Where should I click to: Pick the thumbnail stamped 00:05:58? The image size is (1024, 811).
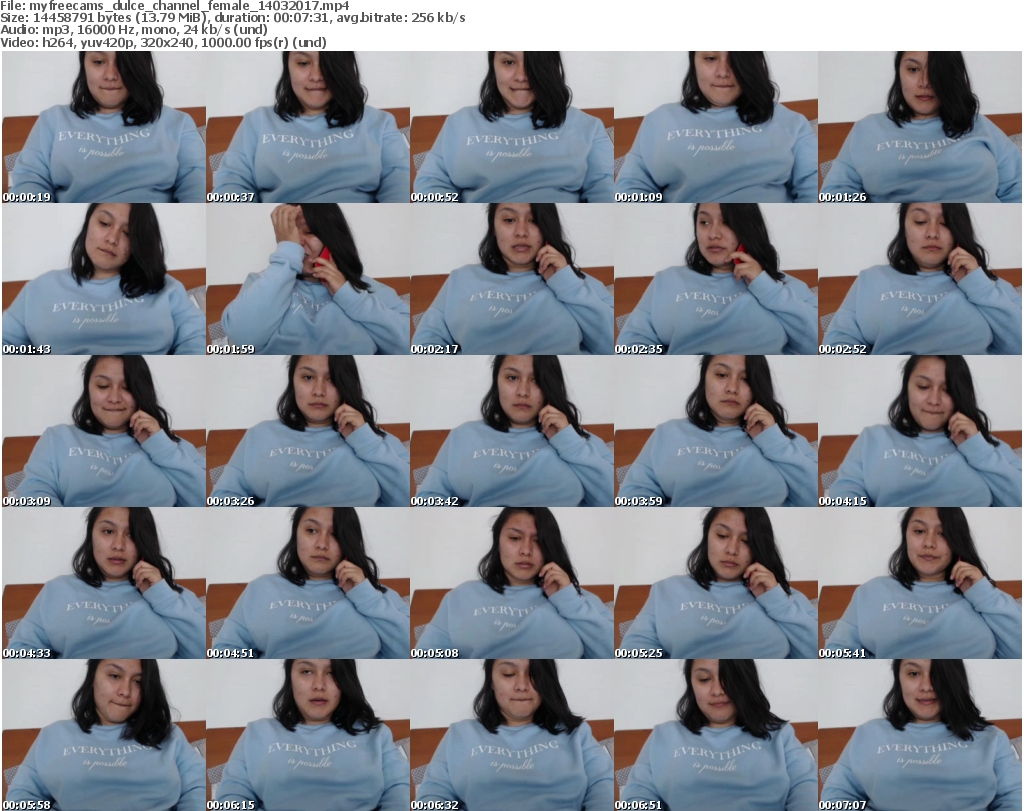pyautogui.click(x=103, y=735)
